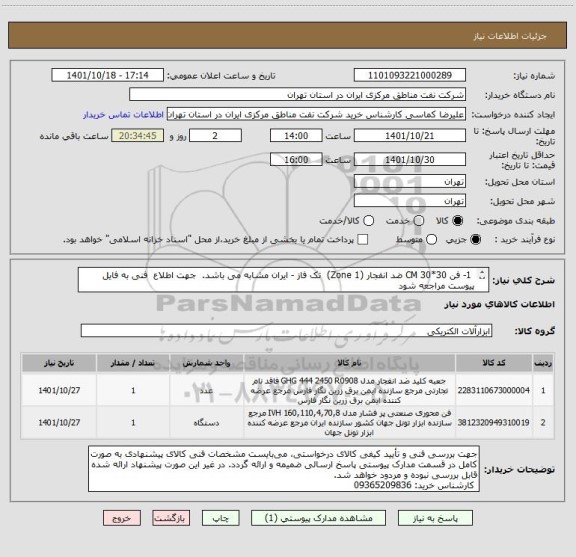Click the price validity date 1401/10/30
Image resolution: width=576 pixels, height=557 pixels.
[x=410, y=159]
